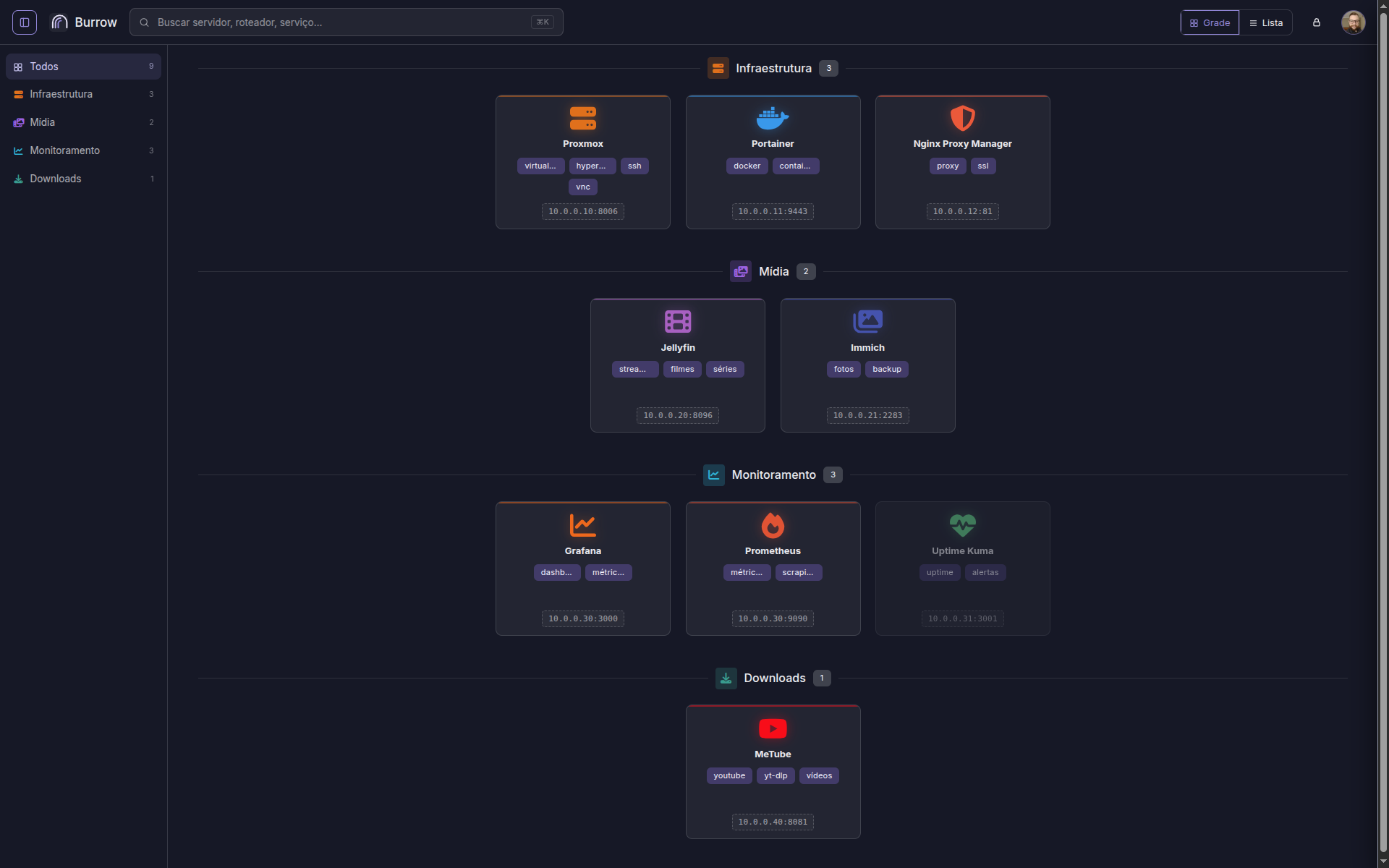Open the Portainer docker whale icon

[773, 119]
